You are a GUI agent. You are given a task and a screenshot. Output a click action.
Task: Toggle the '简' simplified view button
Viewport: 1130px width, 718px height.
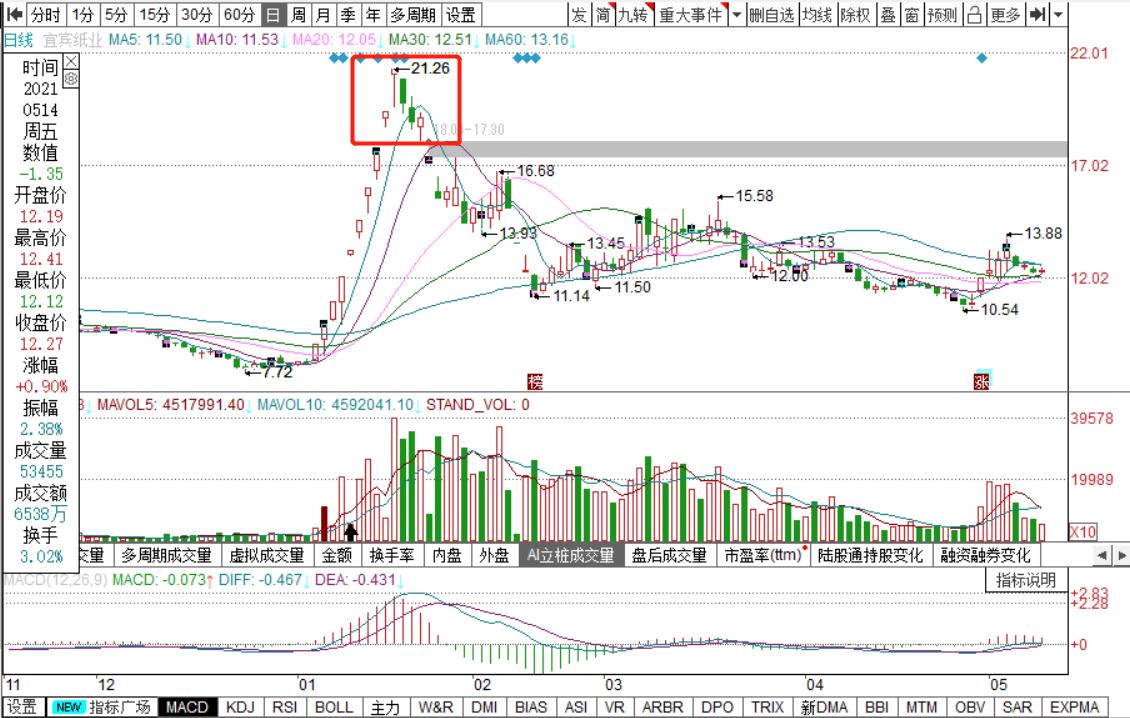[602, 14]
